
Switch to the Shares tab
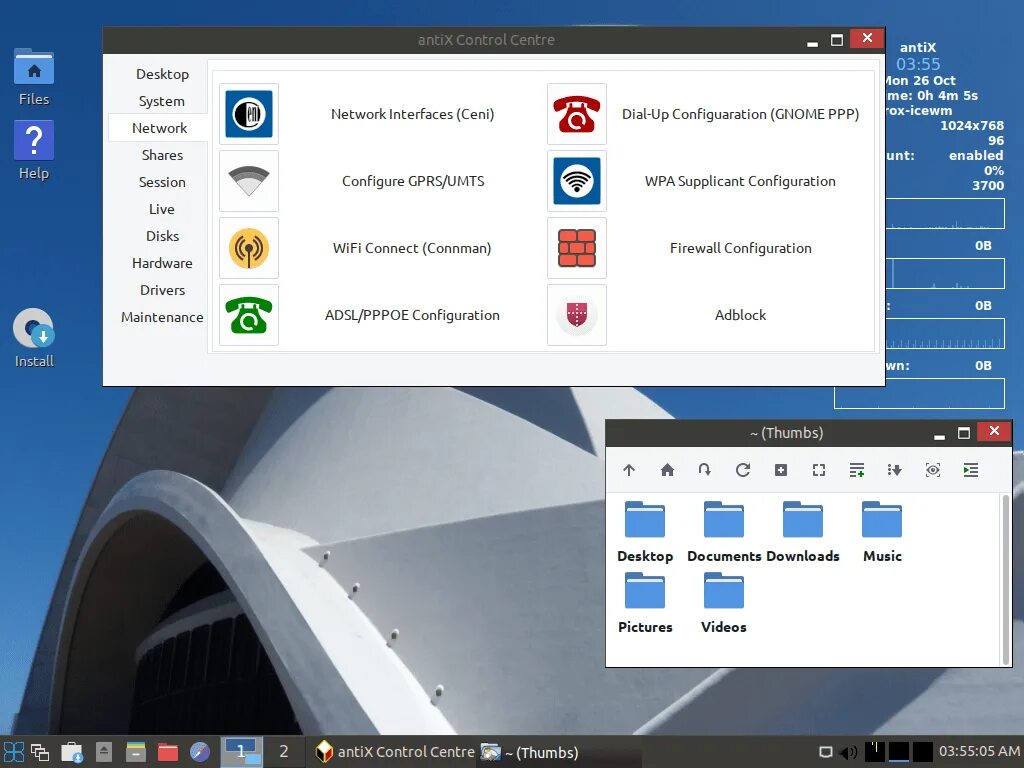162,155
